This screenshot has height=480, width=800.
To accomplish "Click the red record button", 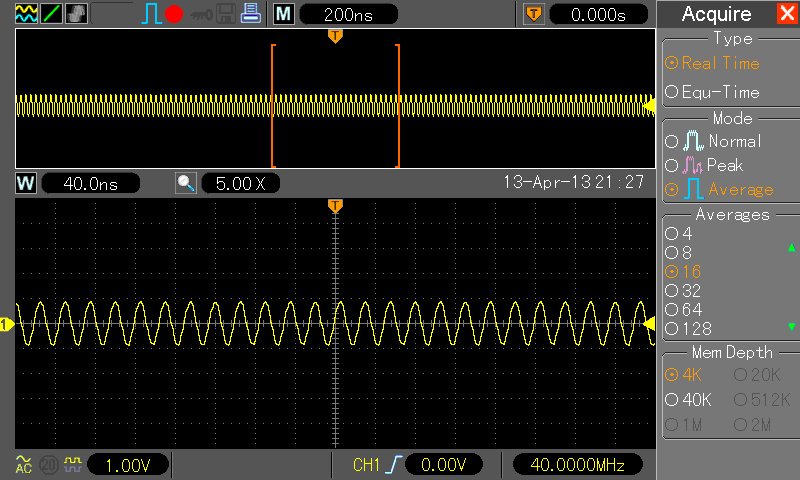I will click(174, 14).
